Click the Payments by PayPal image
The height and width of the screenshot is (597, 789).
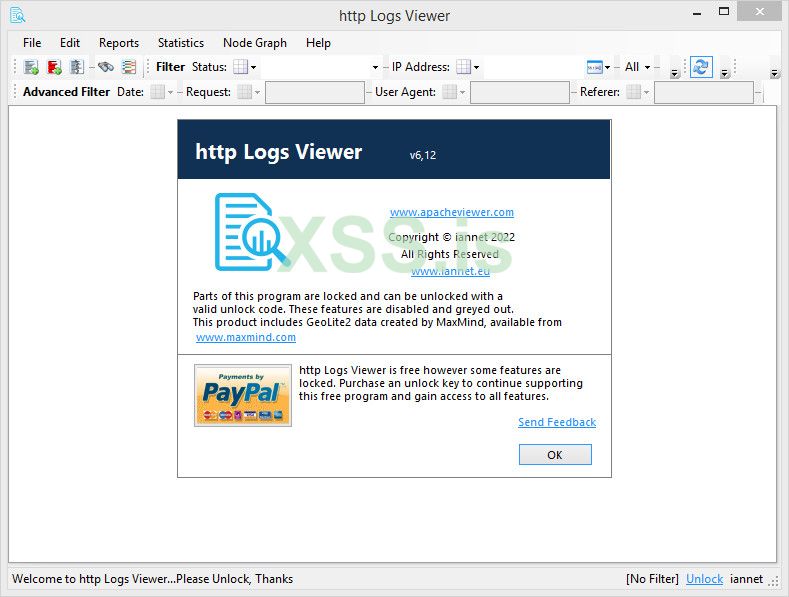coord(243,396)
